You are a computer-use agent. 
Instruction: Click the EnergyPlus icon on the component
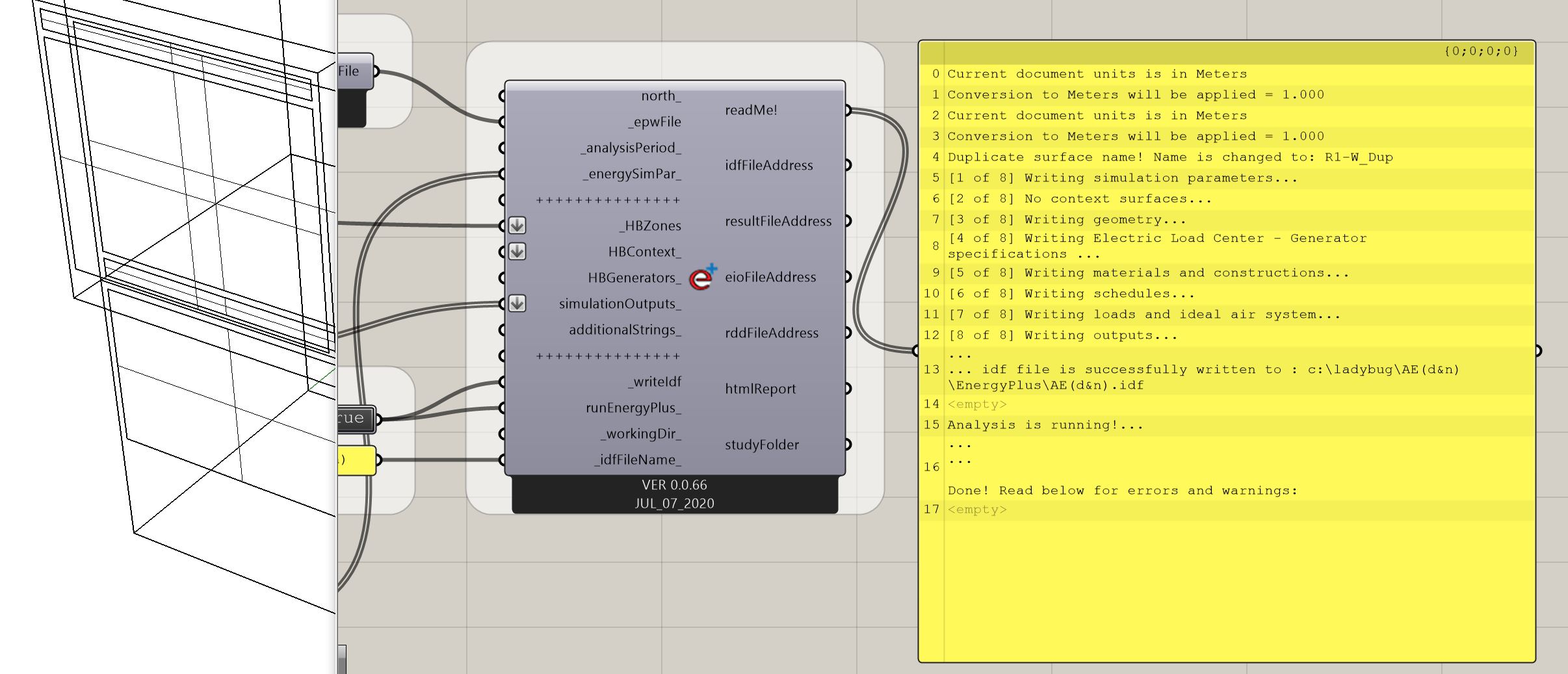[703, 277]
